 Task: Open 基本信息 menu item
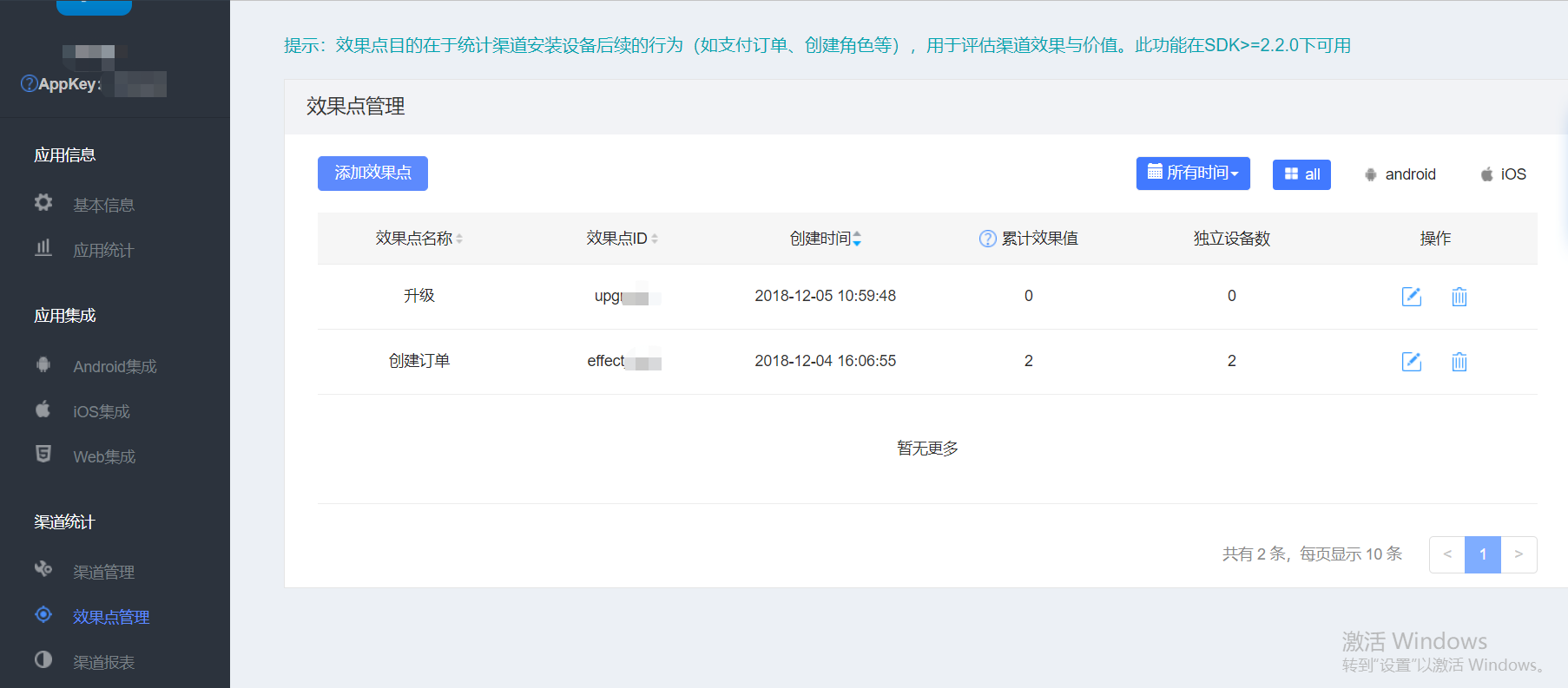[104, 206]
